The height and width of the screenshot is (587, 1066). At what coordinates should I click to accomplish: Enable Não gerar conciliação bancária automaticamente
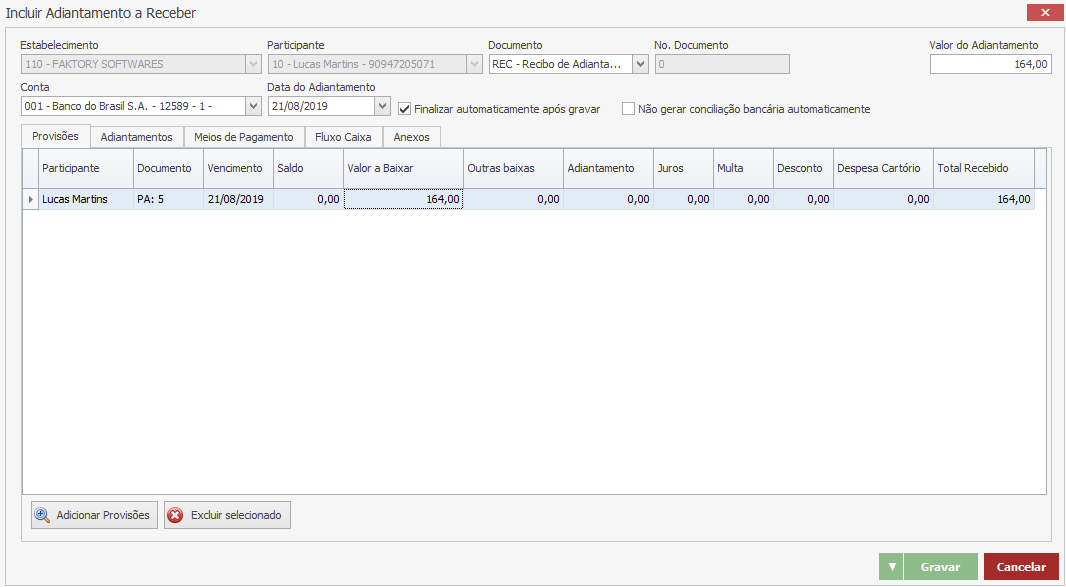629,109
